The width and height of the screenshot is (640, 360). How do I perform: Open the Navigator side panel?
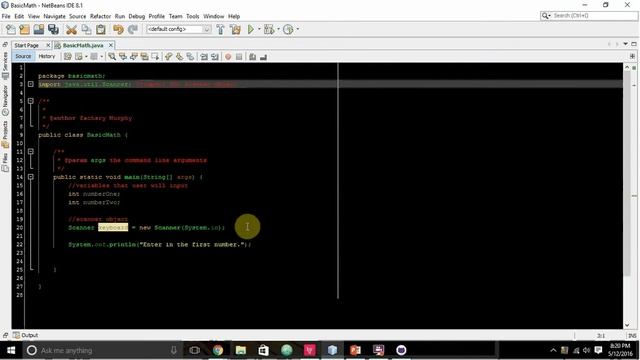pos(5,100)
